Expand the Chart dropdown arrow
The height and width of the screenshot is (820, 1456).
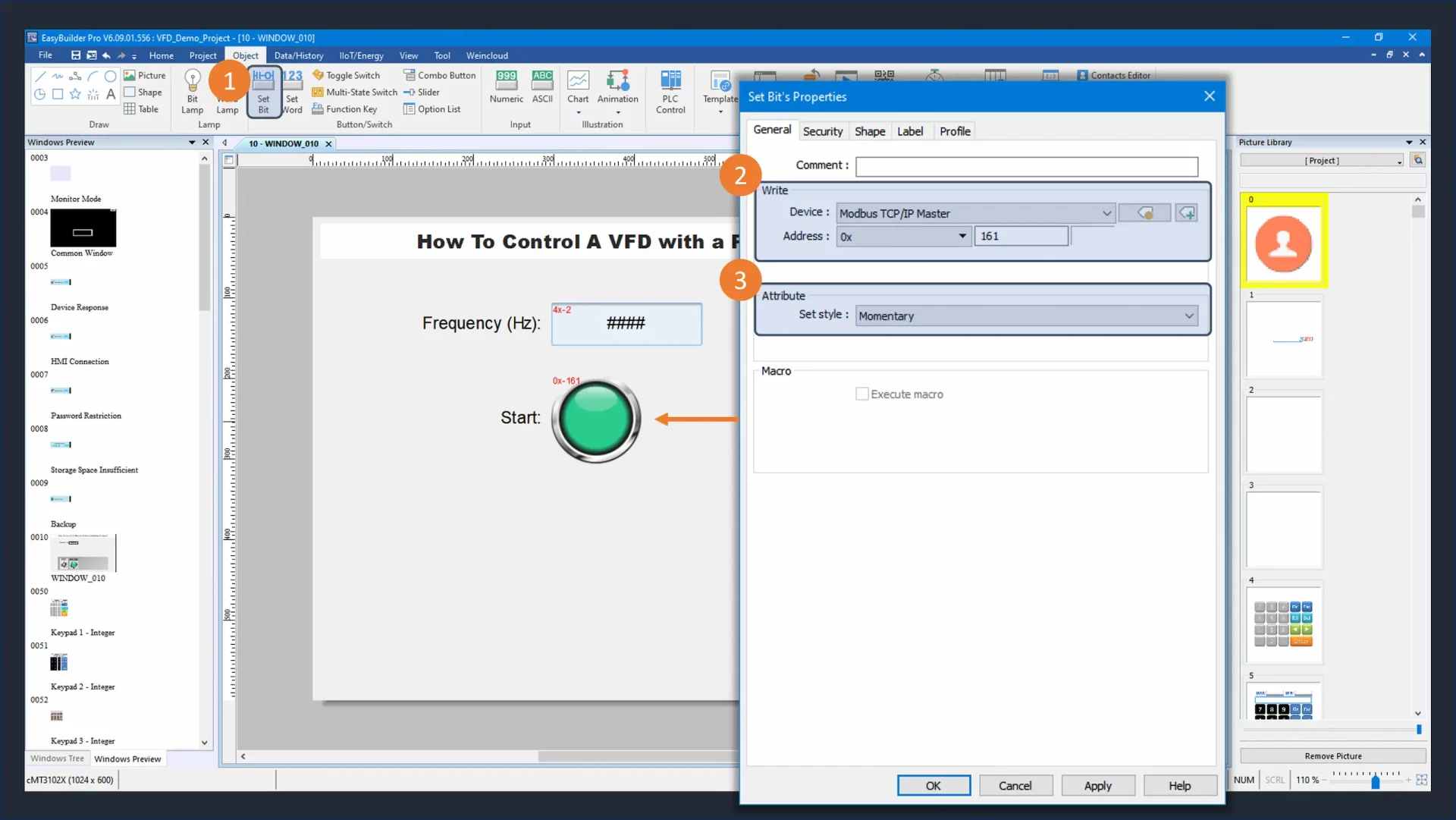(578, 113)
